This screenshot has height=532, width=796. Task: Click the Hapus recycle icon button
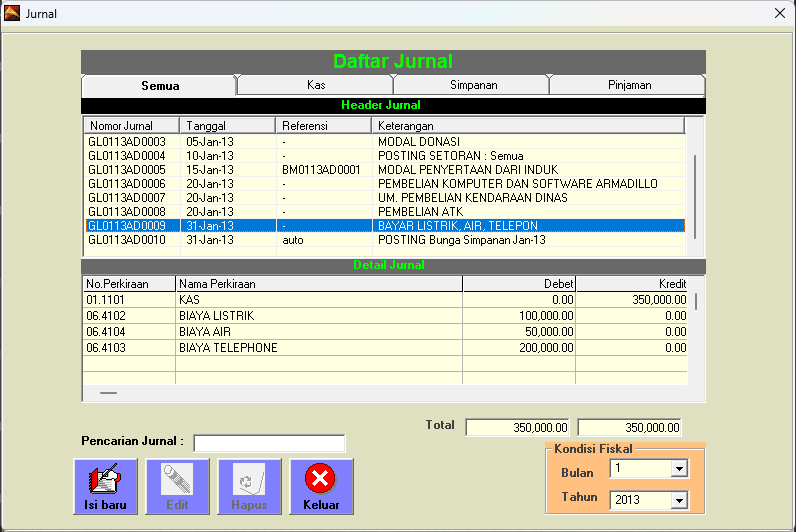(249, 481)
